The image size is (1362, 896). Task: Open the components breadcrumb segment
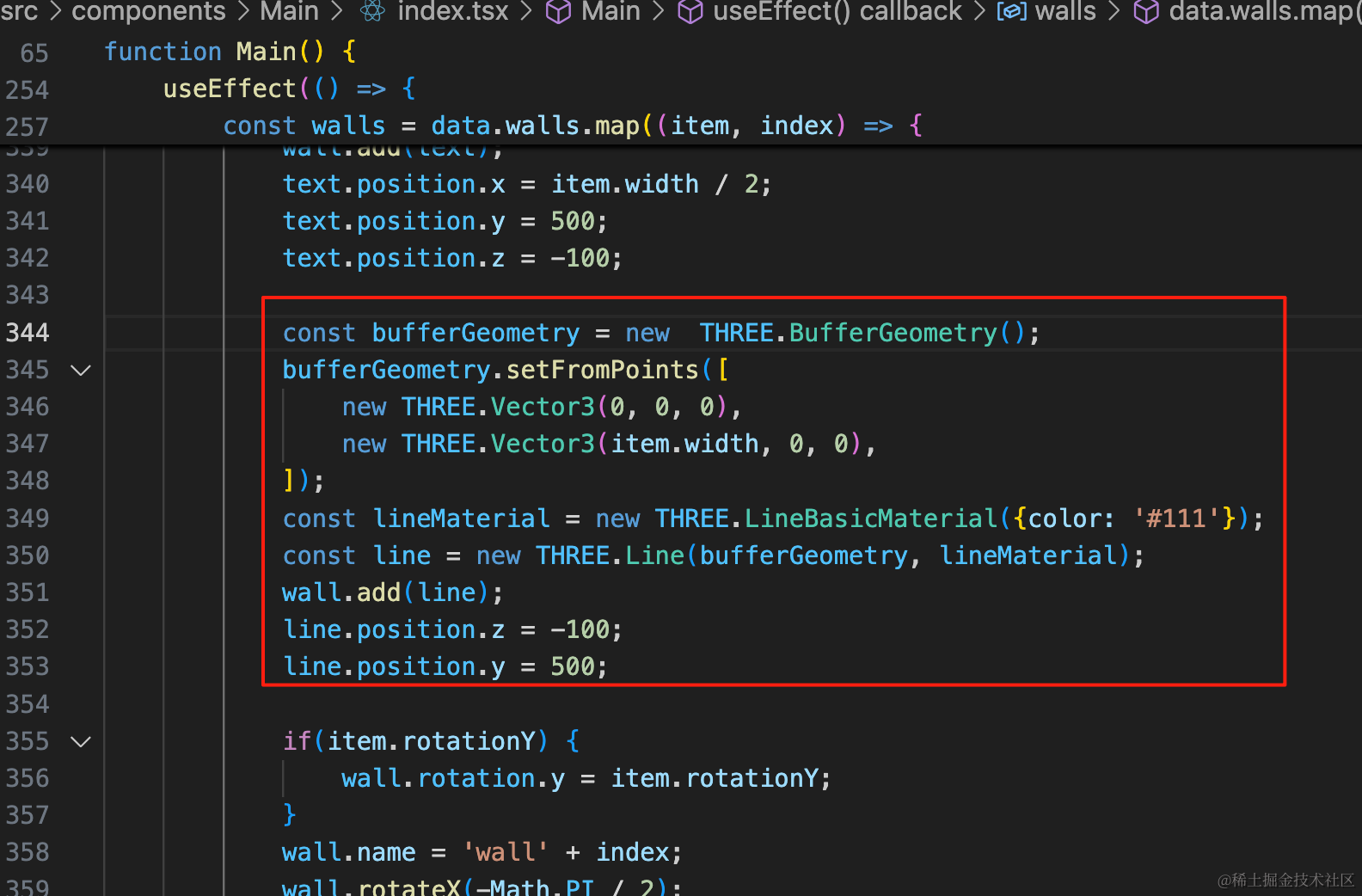149,11
